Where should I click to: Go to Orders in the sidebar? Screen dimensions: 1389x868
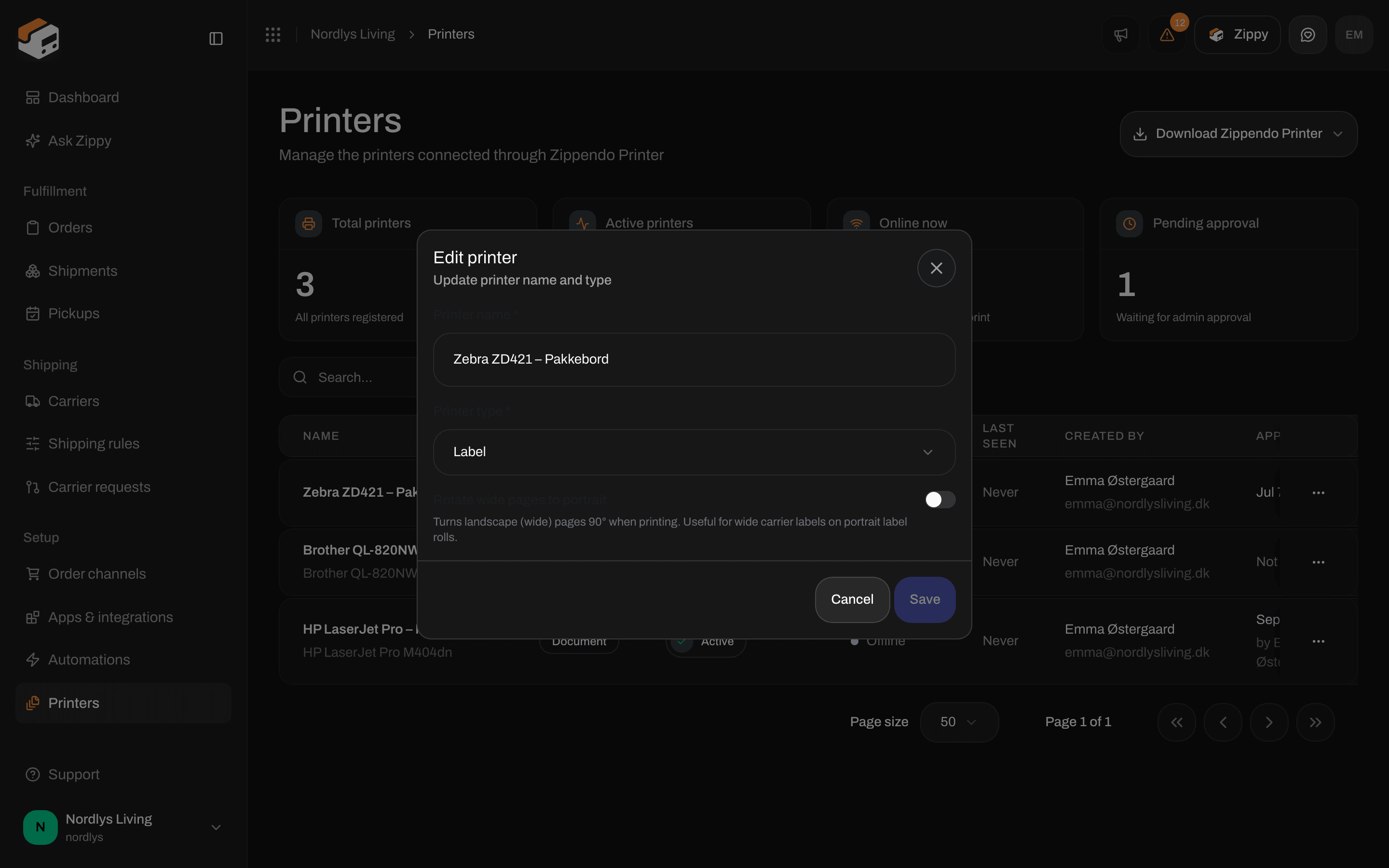point(123,227)
